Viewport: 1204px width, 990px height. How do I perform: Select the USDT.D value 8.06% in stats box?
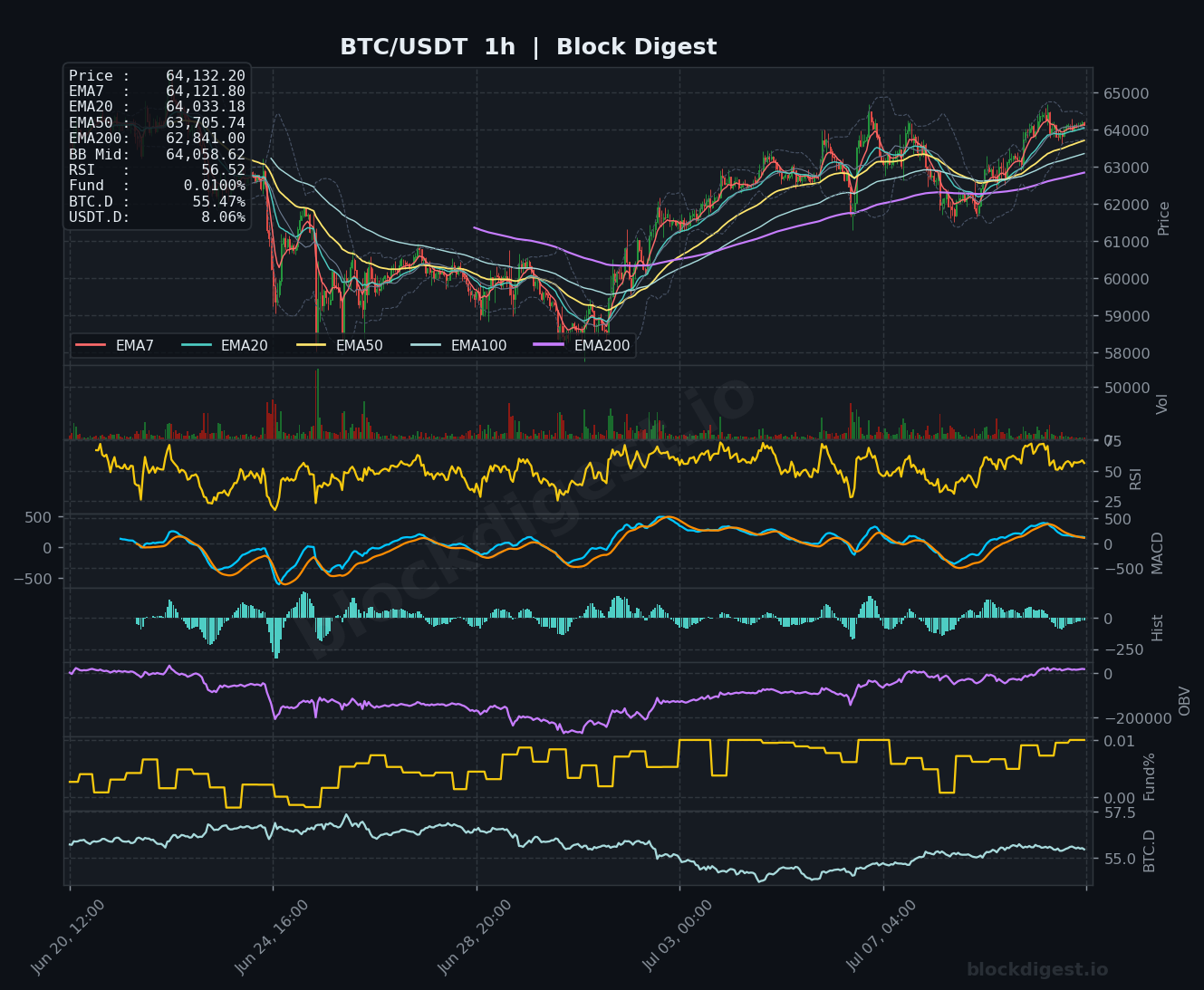pos(223,217)
